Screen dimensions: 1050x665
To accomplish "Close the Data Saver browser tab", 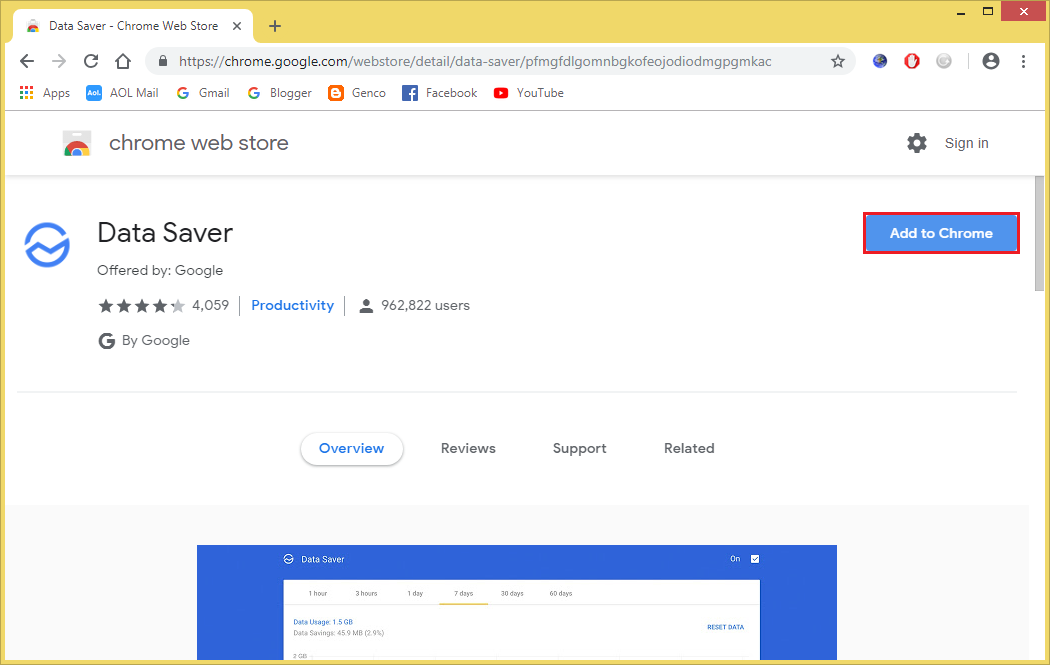I will click(x=237, y=26).
